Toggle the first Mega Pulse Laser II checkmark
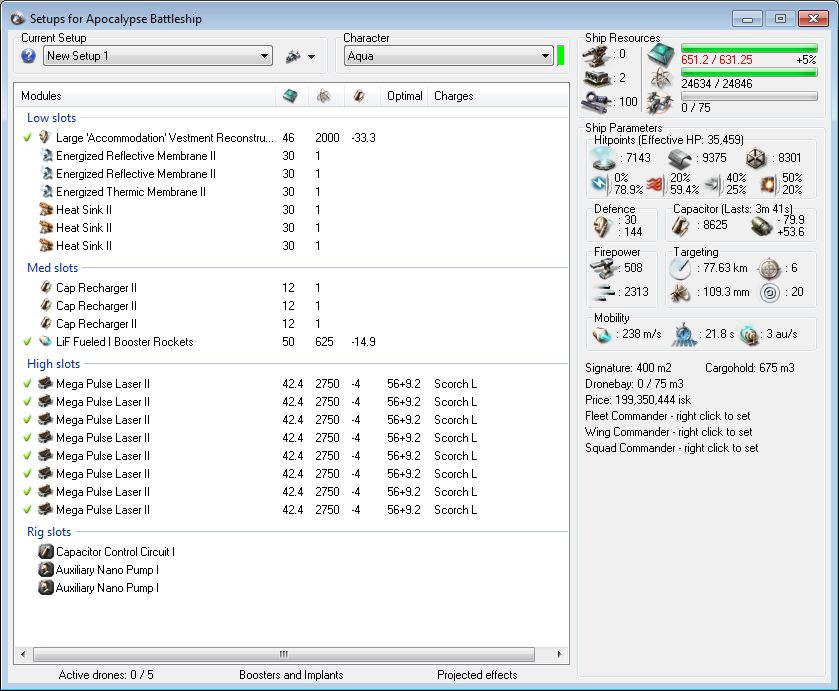 (x=27, y=384)
